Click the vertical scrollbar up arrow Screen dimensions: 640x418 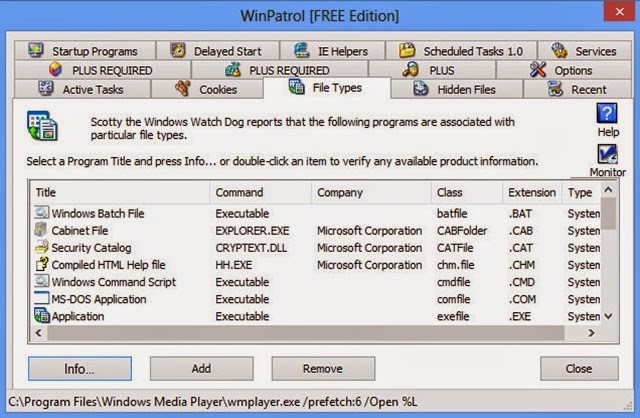(608, 190)
